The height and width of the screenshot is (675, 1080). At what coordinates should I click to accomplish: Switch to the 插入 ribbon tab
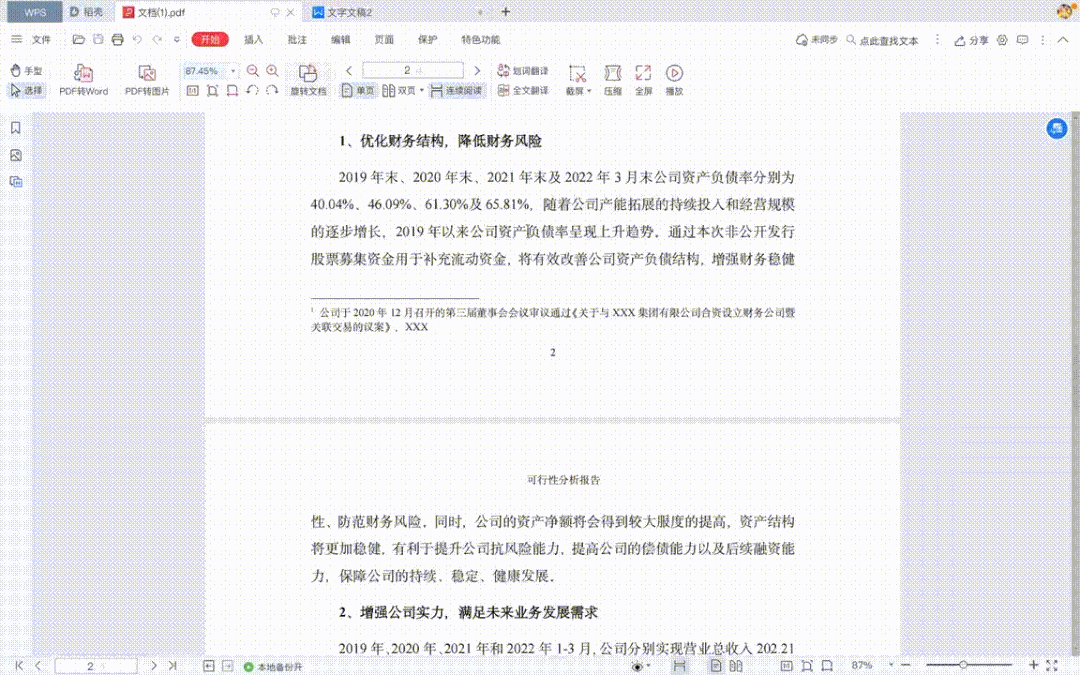click(x=251, y=39)
